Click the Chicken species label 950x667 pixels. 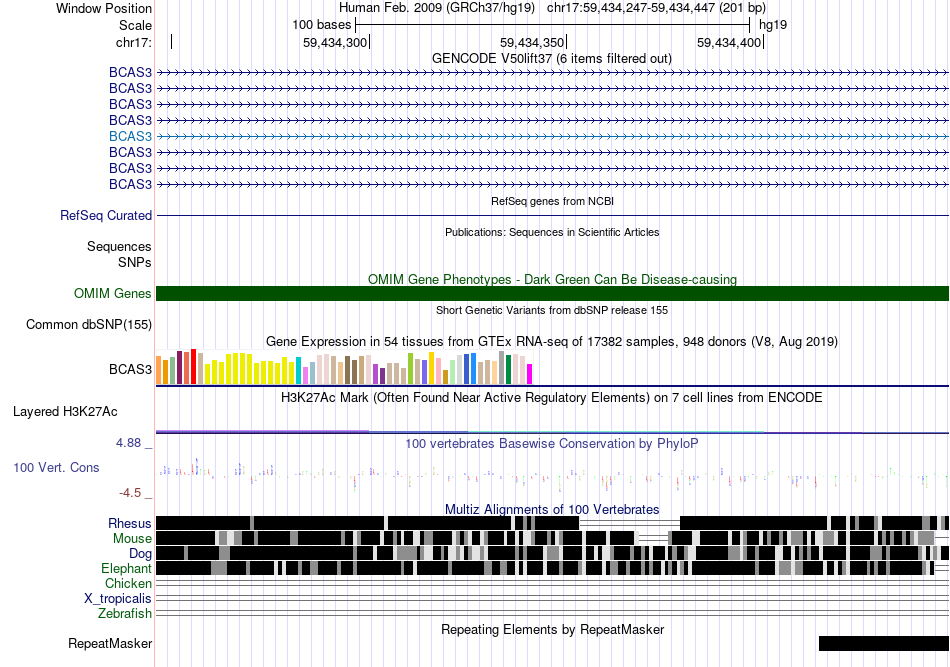tap(128, 583)
